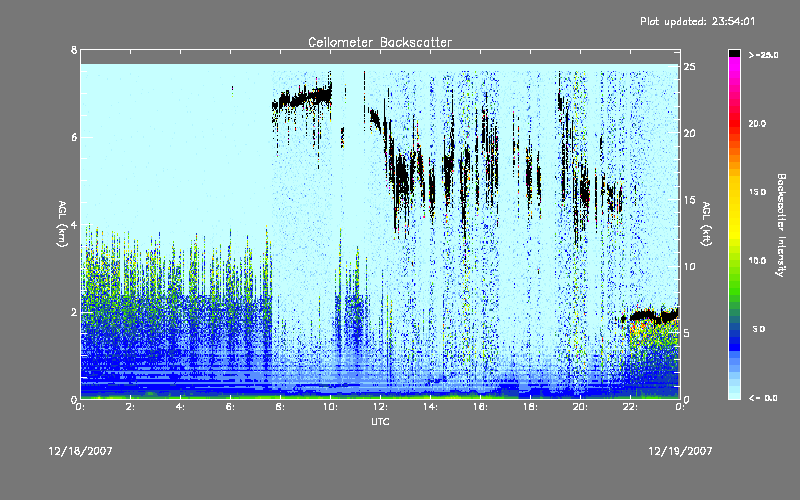800x500 pixels.
Task: Click the '15' kft altitude tick
Action: pos(689,200)
